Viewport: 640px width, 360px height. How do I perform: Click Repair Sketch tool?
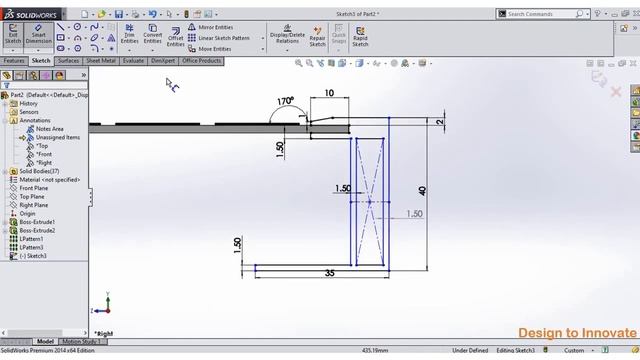click(x=317, y=37)
